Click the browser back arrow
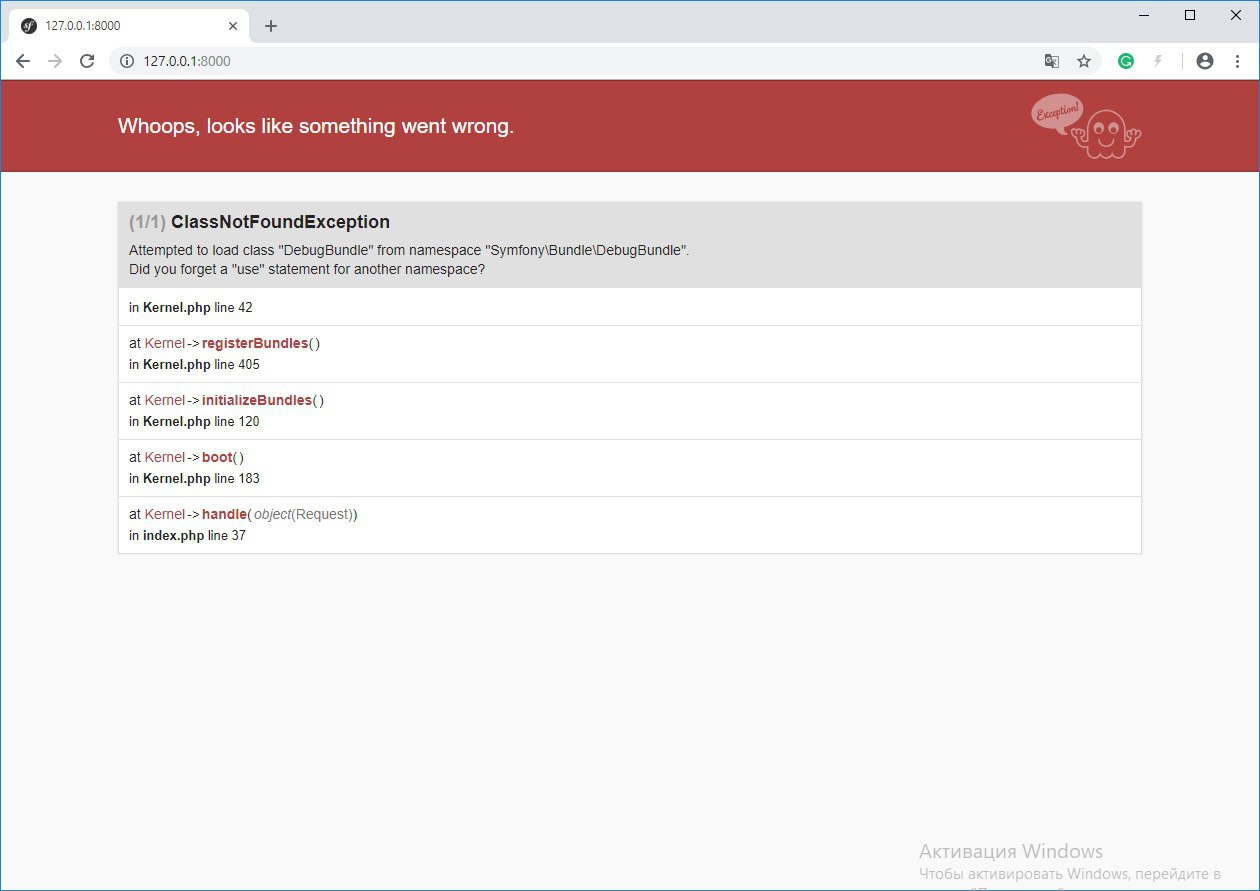 point(23,61)
